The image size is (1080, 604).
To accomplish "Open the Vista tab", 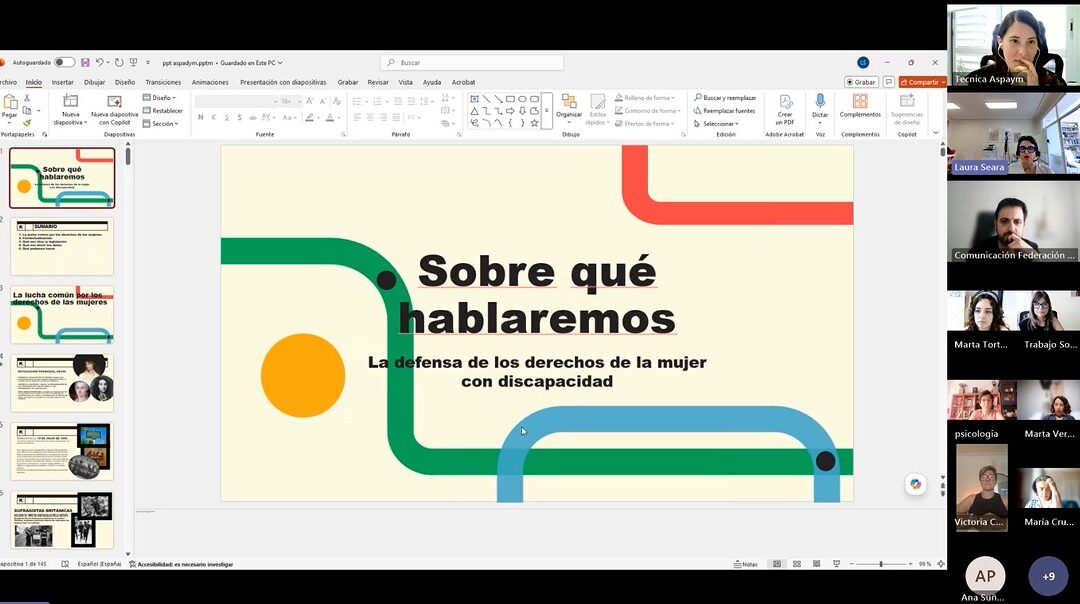I will (406, 82).
